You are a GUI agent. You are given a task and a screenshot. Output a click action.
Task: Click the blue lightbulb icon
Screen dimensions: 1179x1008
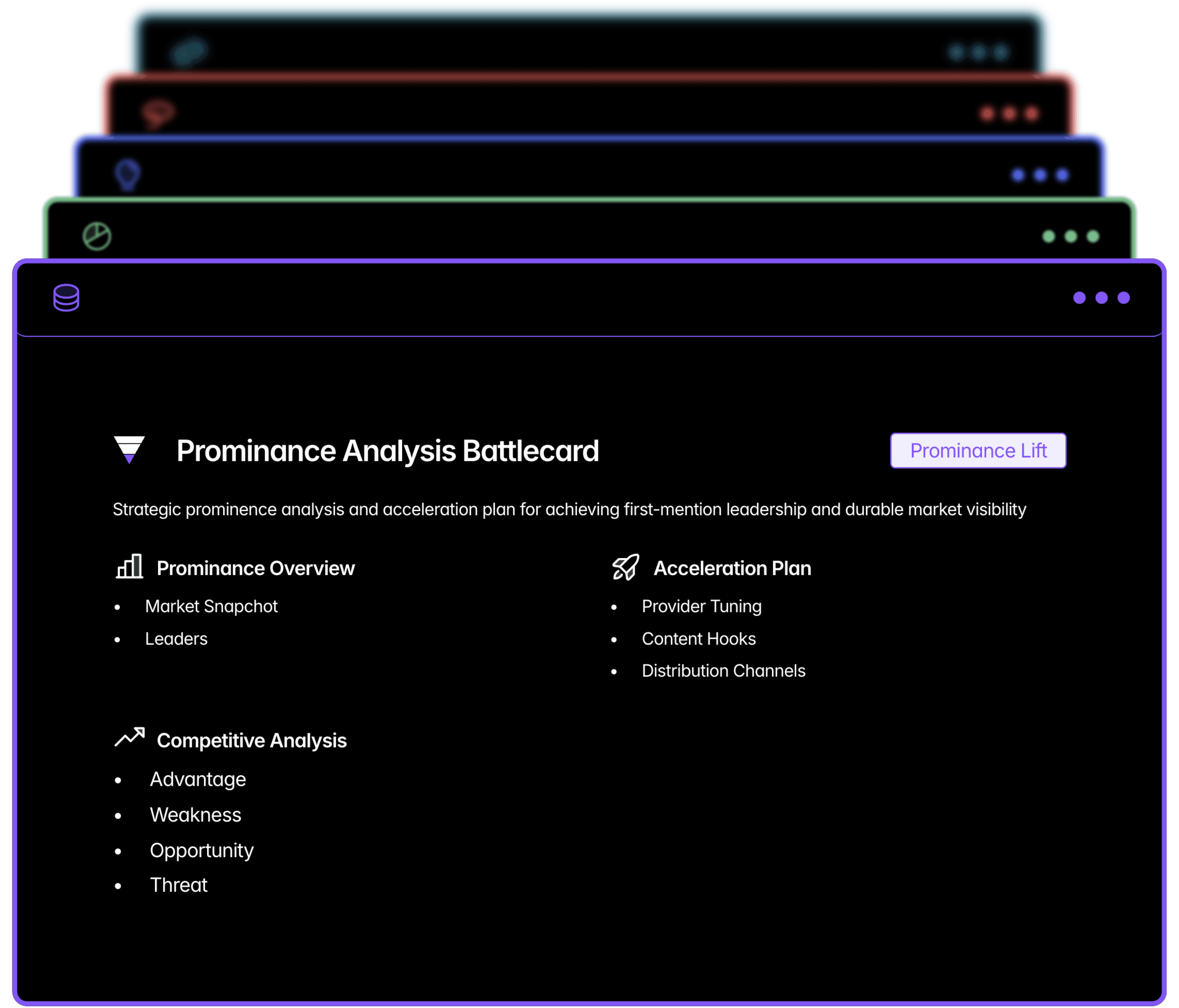click(x=127, y=175)
